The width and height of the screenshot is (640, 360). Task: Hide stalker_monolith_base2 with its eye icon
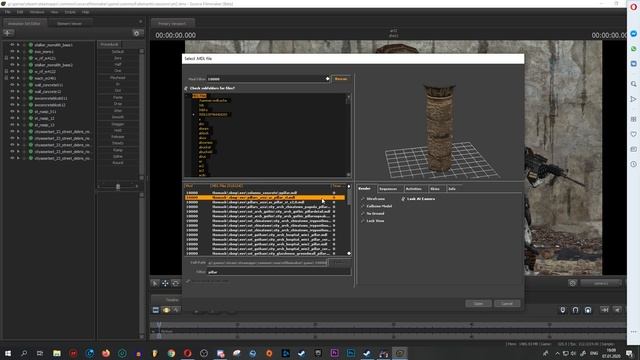pyautogui.click(x=12, y=65)
